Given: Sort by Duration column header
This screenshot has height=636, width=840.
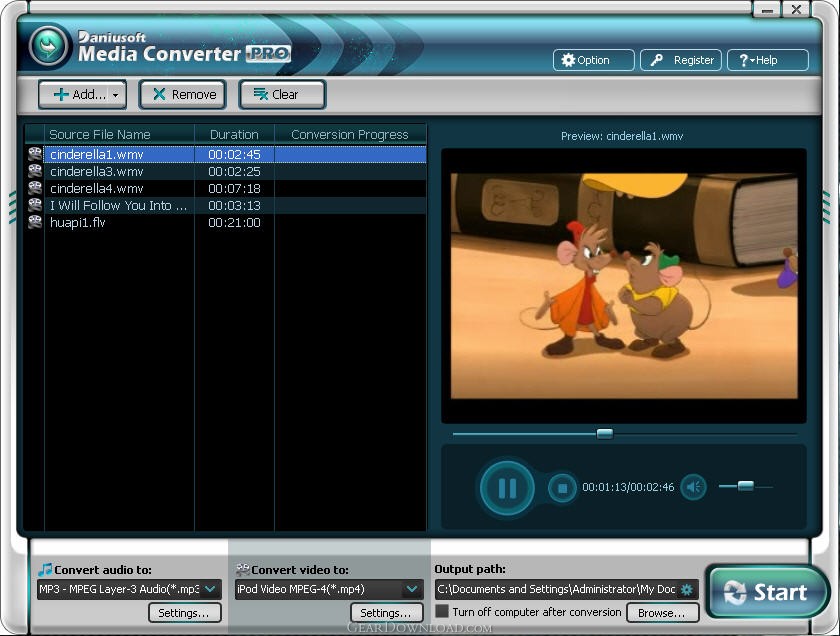Looking at the screenshot, I should coord(234,134).
